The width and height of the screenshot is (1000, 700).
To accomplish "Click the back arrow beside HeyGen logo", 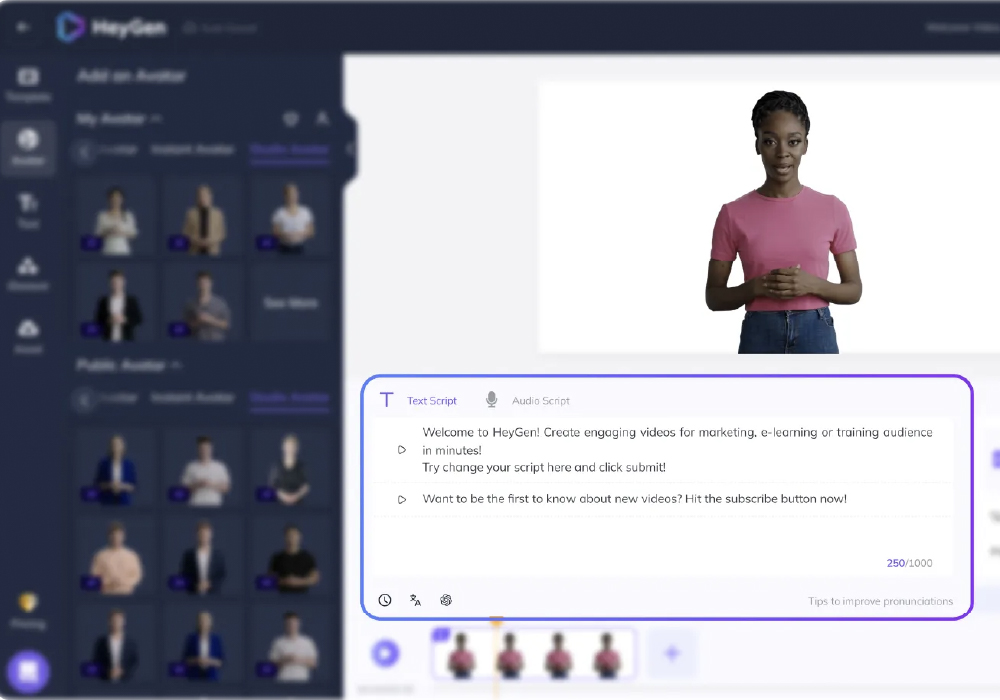I will click(23, 27).
